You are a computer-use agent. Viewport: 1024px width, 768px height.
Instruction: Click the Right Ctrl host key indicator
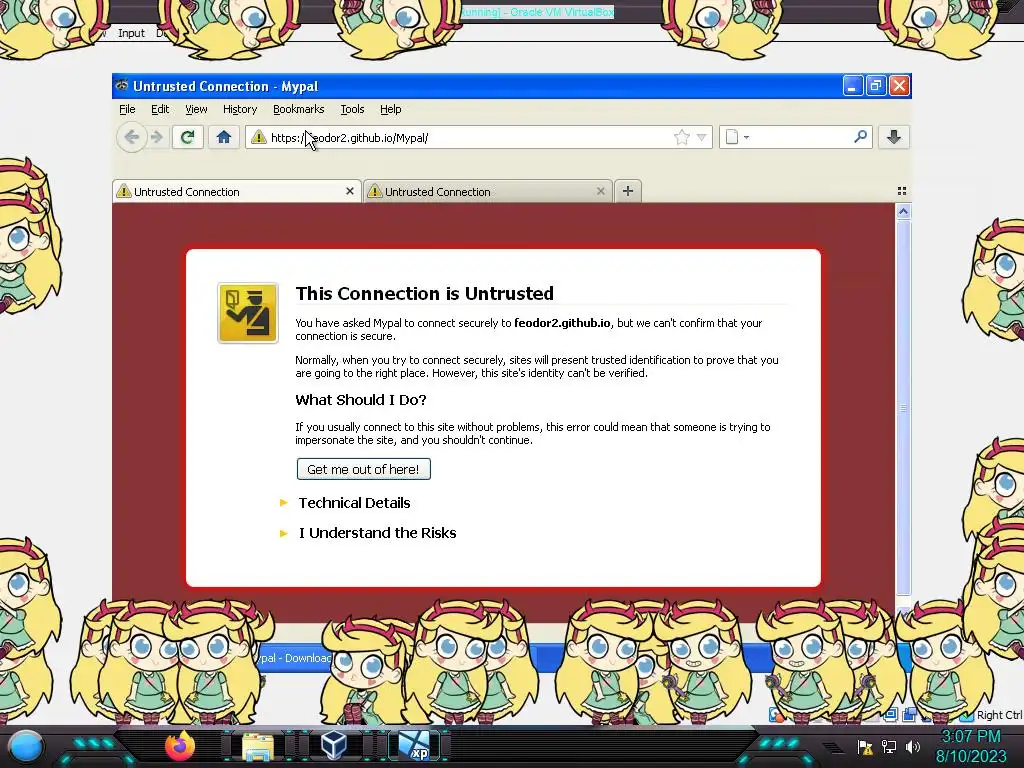(999, 715)
